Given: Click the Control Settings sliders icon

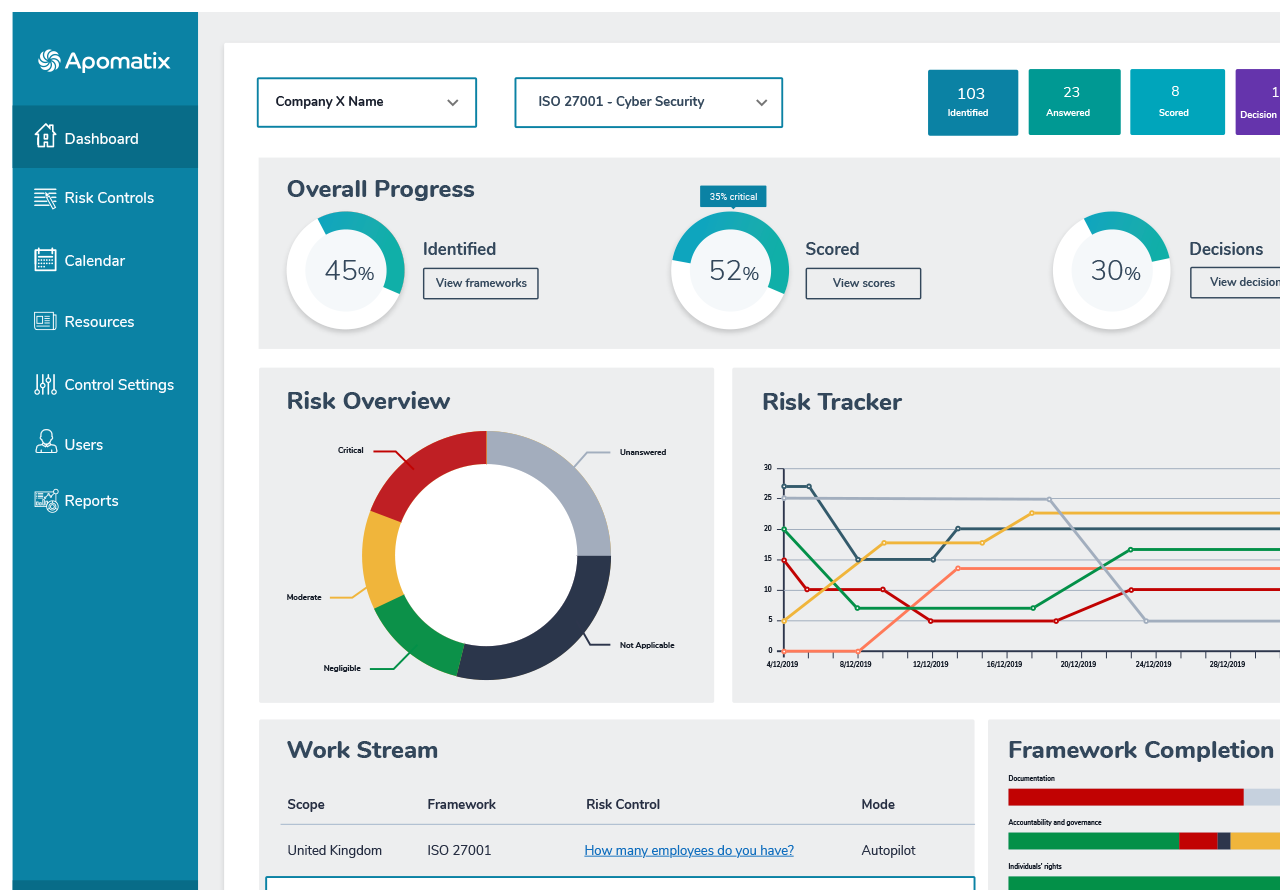Looking at the screenshot, I should pyautogui.click(x=45, y=384).
